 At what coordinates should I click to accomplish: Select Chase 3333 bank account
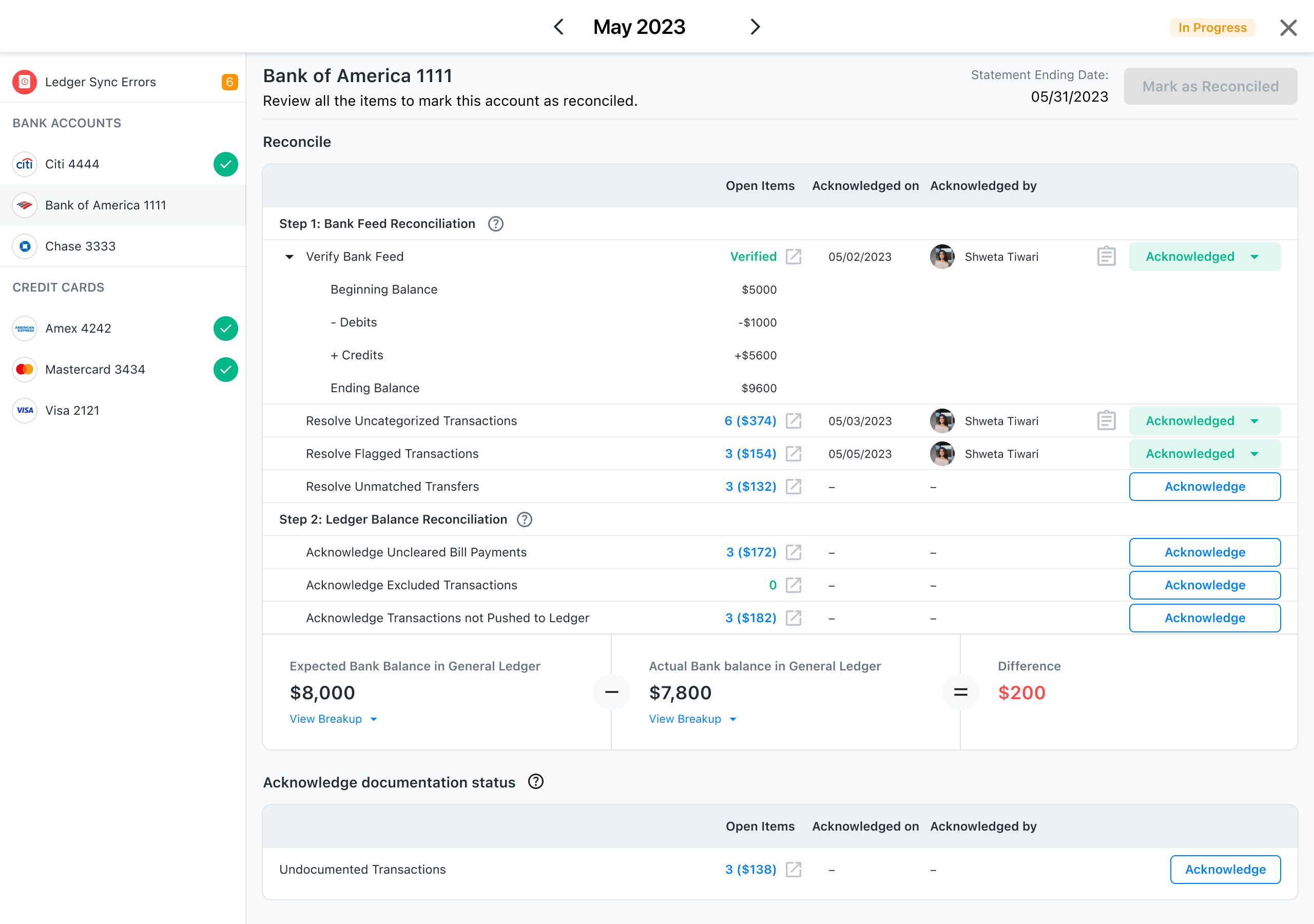80,246
